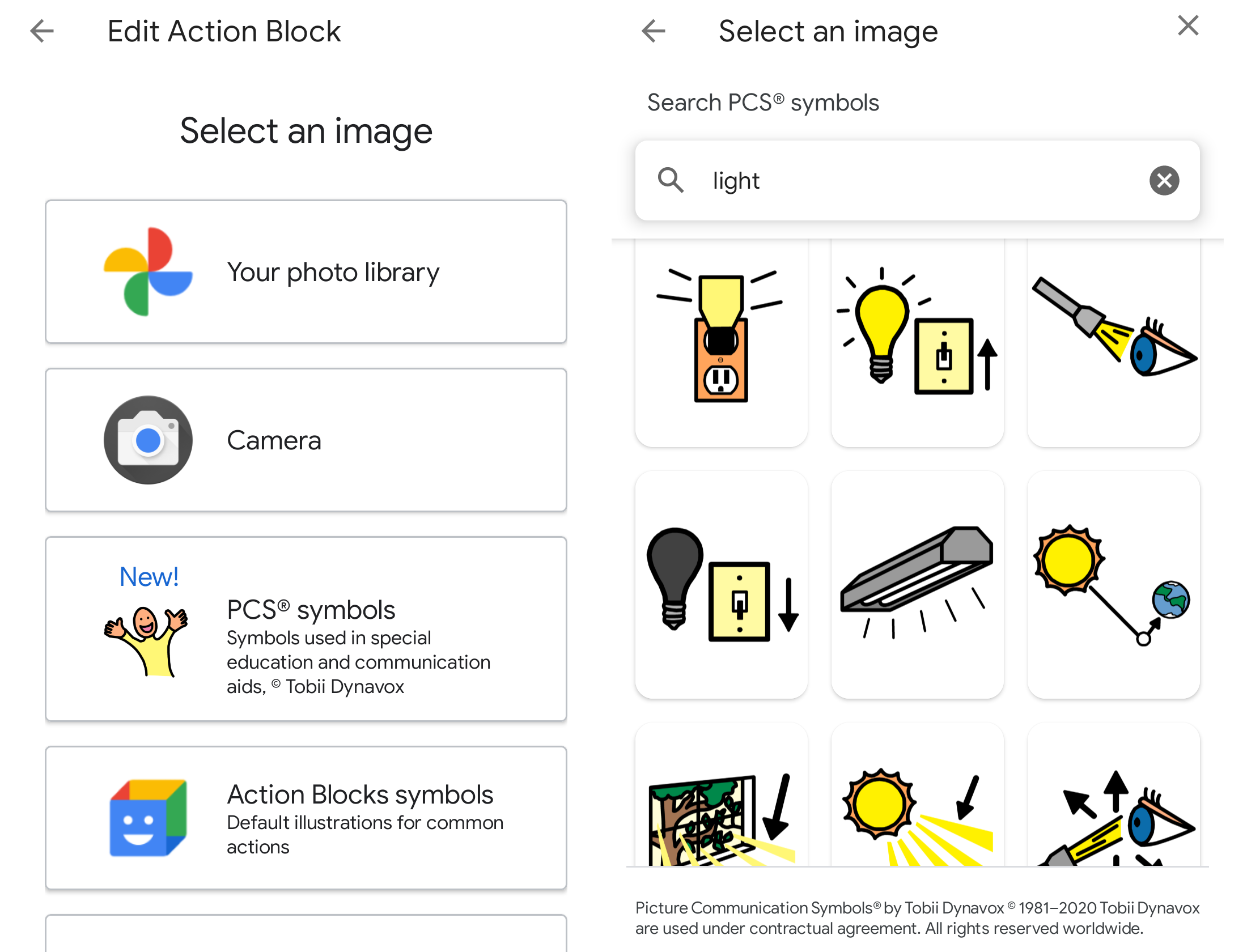Choose the ceiling fluorescent light symbol
This screenshot has height=952, width=1247.
[x=917, y=585]
